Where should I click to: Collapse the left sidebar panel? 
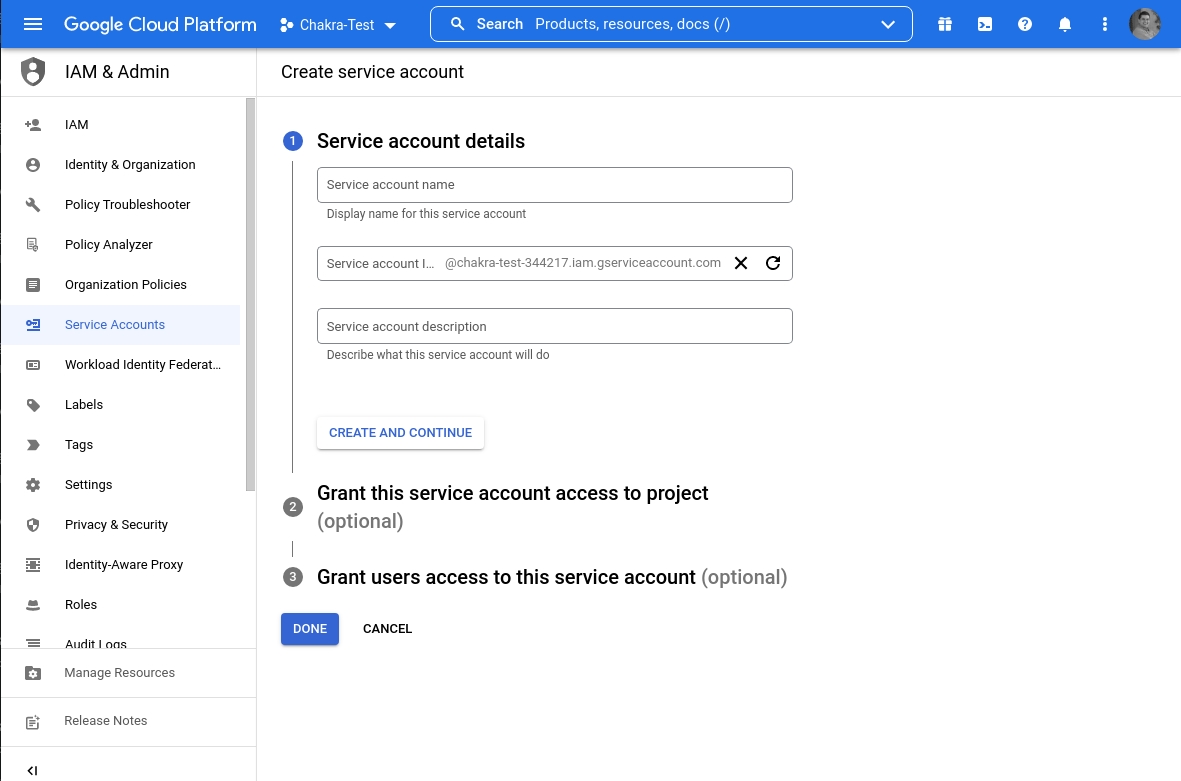point(32,770)
